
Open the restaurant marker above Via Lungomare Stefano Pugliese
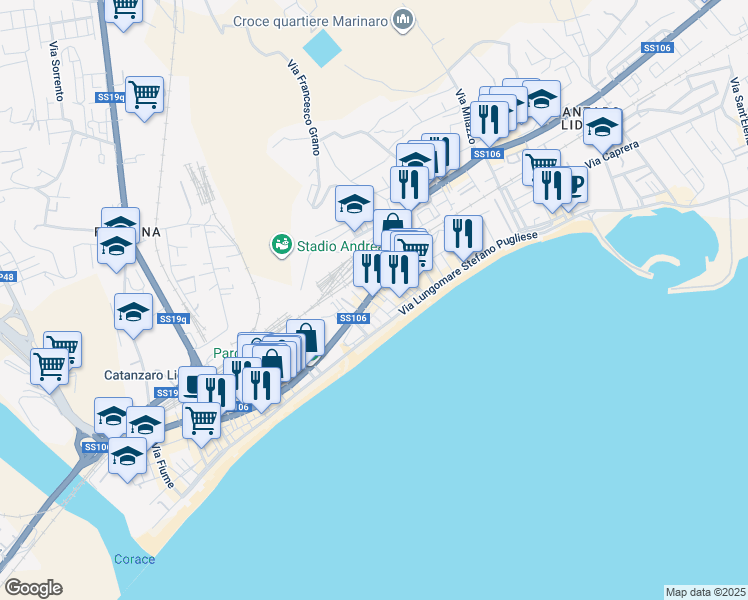(463, 236)
